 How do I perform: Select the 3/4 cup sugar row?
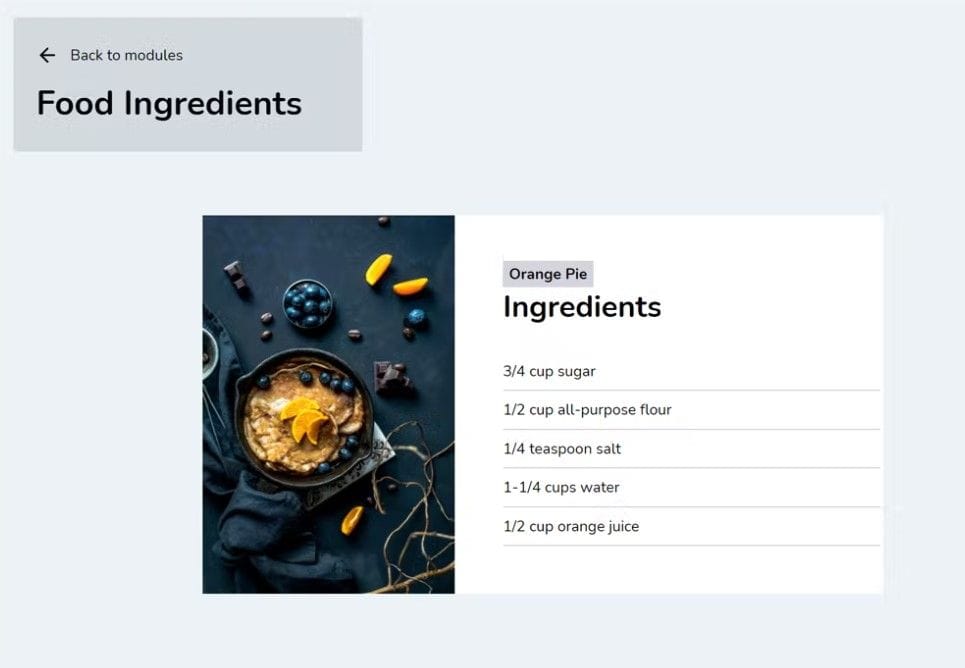click(549, 371)
